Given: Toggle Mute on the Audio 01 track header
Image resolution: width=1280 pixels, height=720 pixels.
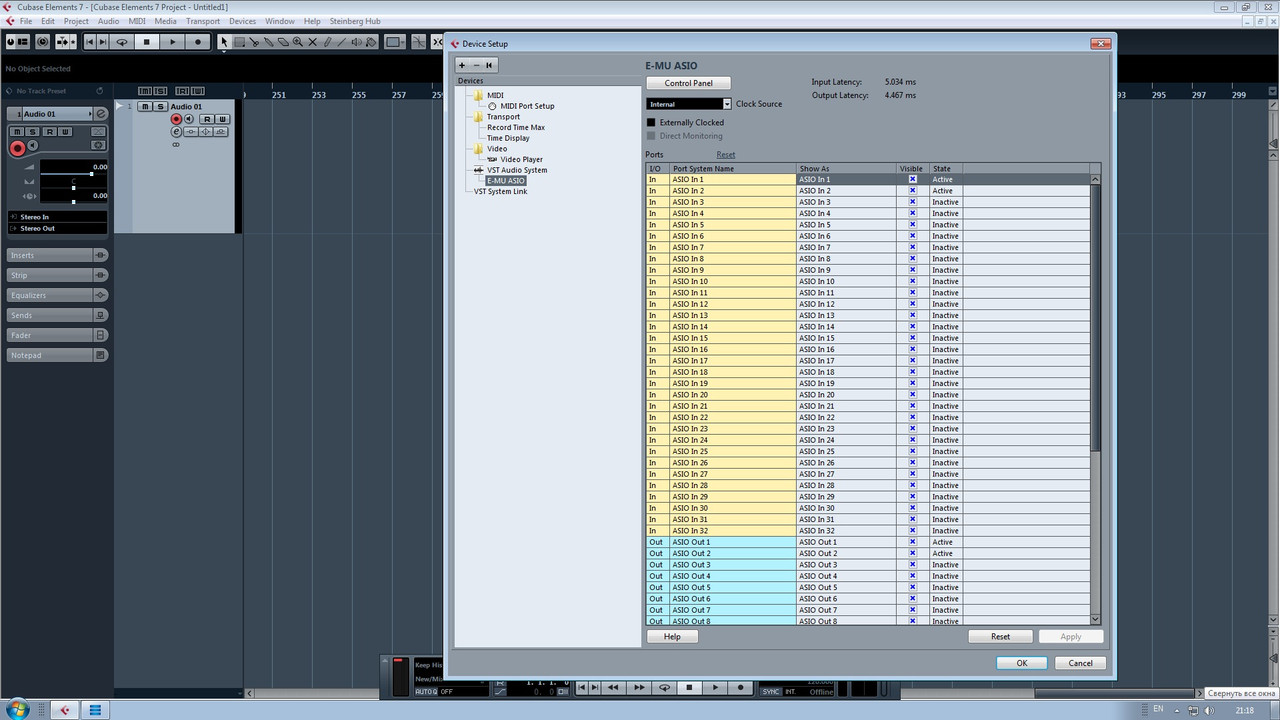Looking at the screenshot, I should pos(145,107).
